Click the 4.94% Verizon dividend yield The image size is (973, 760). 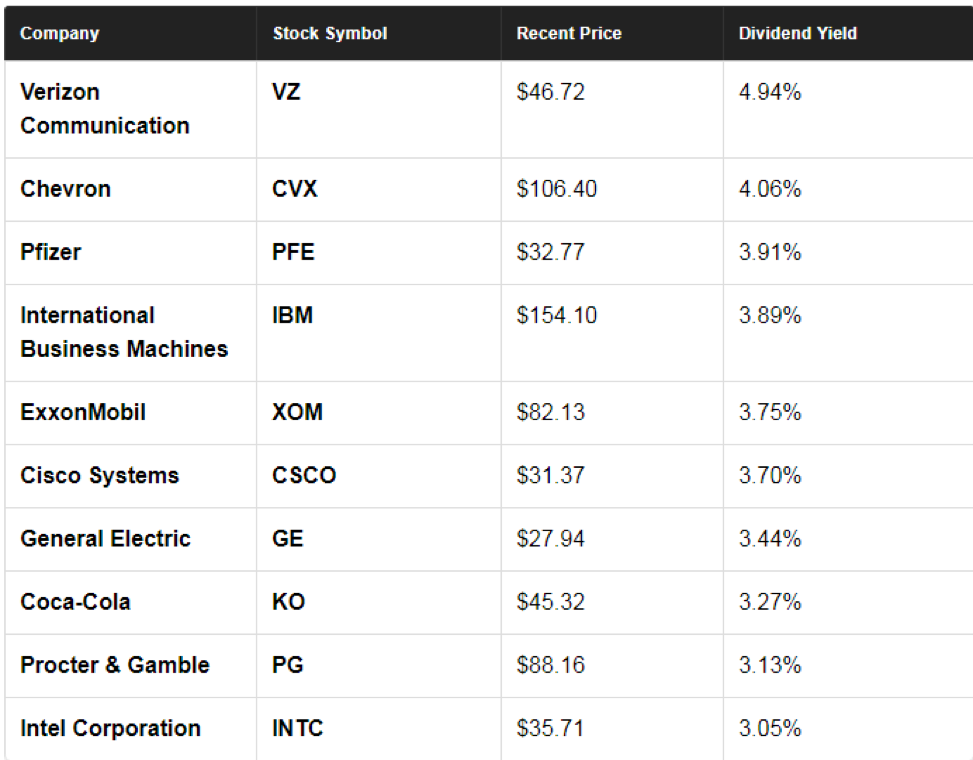tap(770, 92)
